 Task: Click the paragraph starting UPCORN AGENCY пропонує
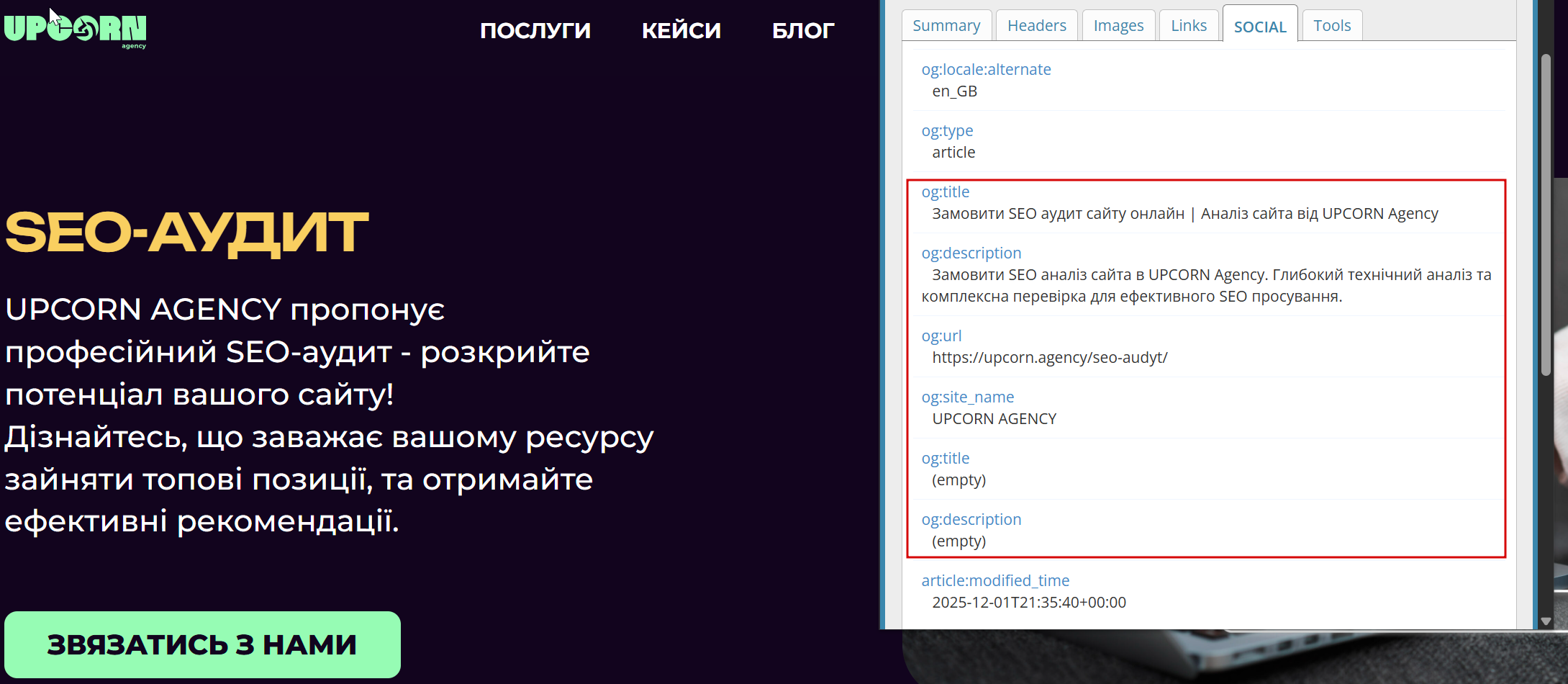click(329, 415)
